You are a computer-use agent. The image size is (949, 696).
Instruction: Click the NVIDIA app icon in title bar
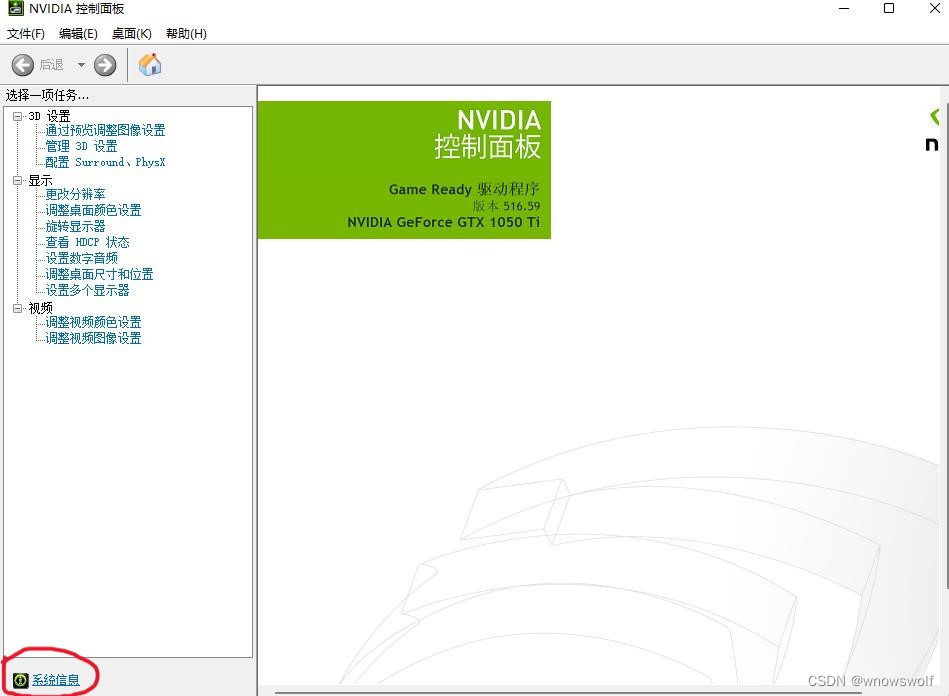(16, 8)
